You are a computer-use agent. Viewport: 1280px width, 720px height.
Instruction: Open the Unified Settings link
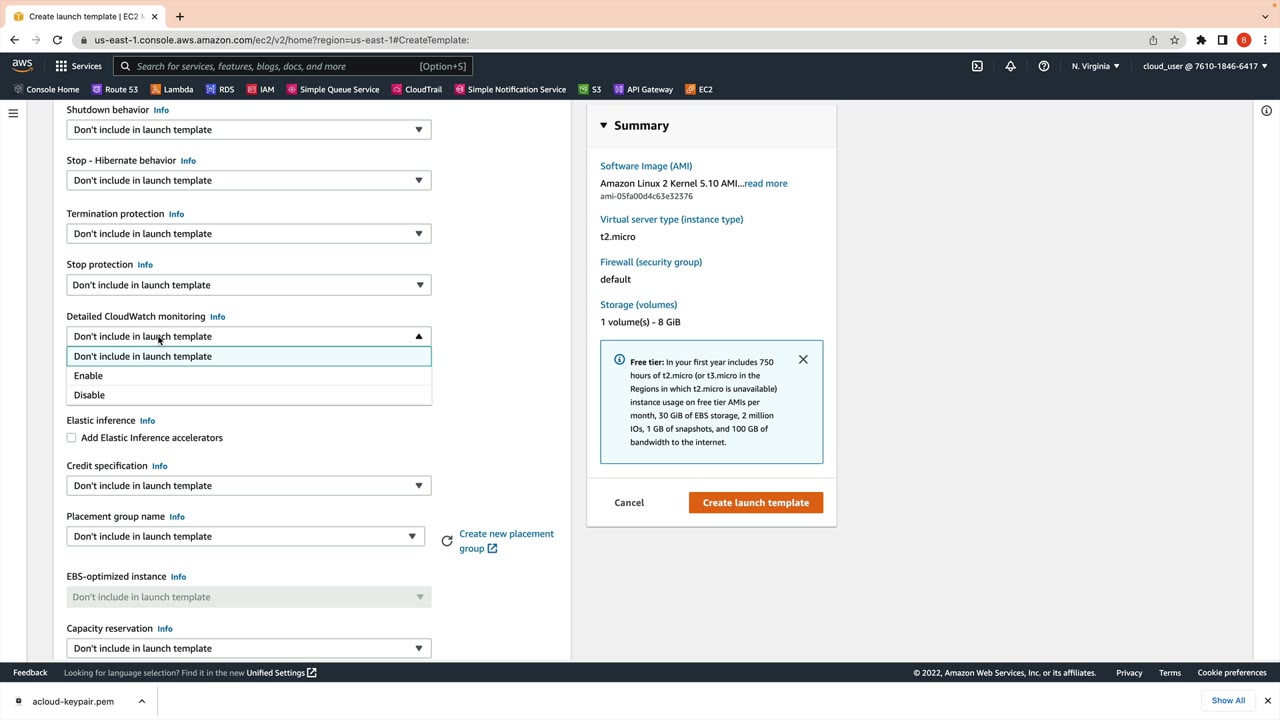pyautogui.click(x=281, y=673)
